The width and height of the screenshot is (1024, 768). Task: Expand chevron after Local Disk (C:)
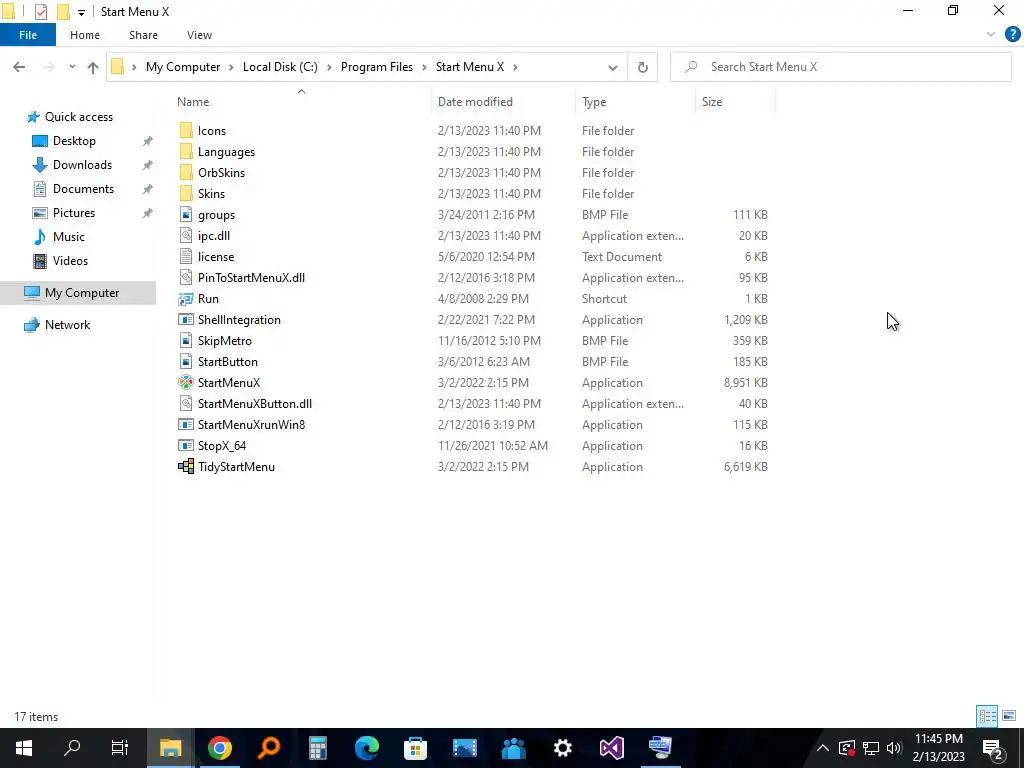click(x=329, y=67)
